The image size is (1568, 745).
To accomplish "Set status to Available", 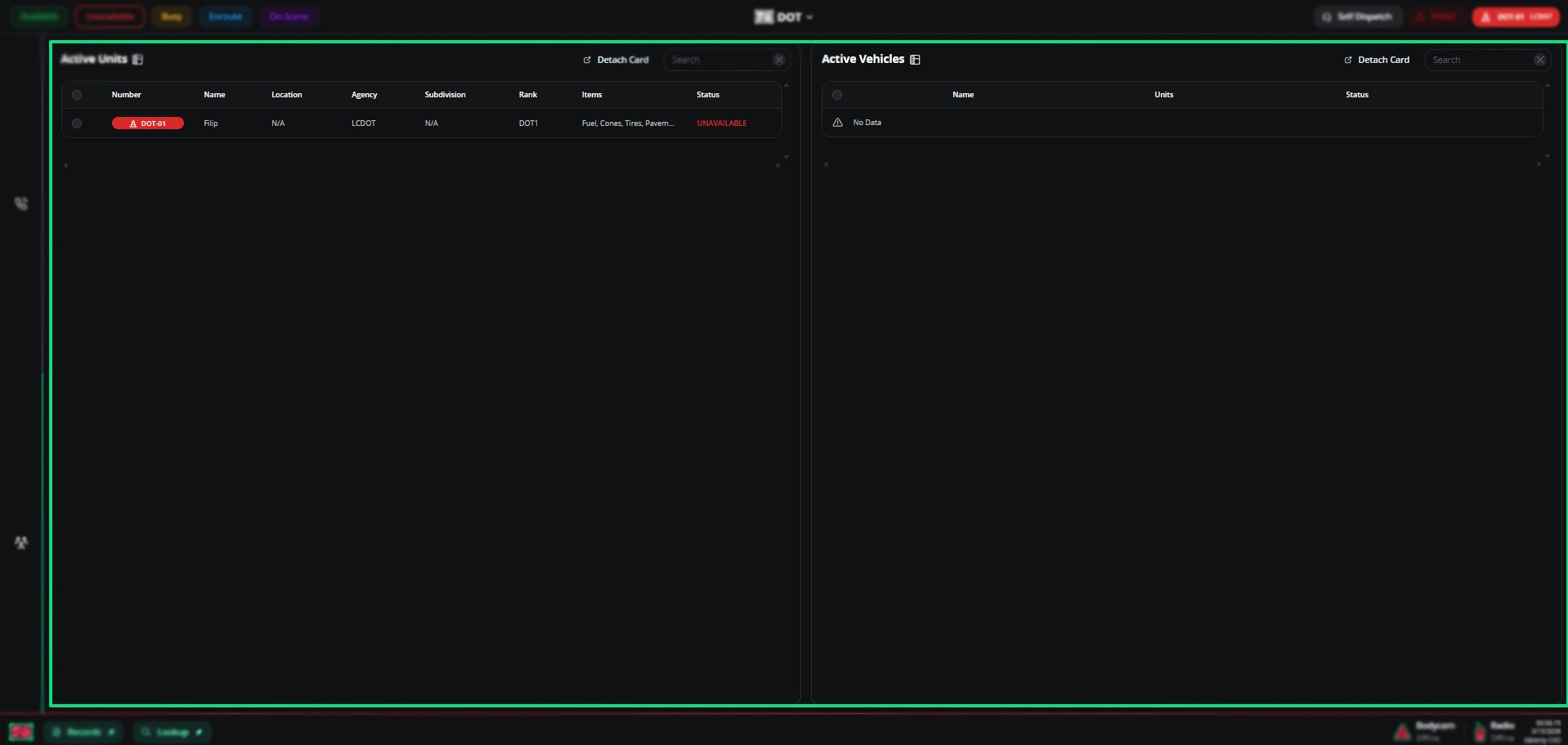I will [x=39, y=16].
